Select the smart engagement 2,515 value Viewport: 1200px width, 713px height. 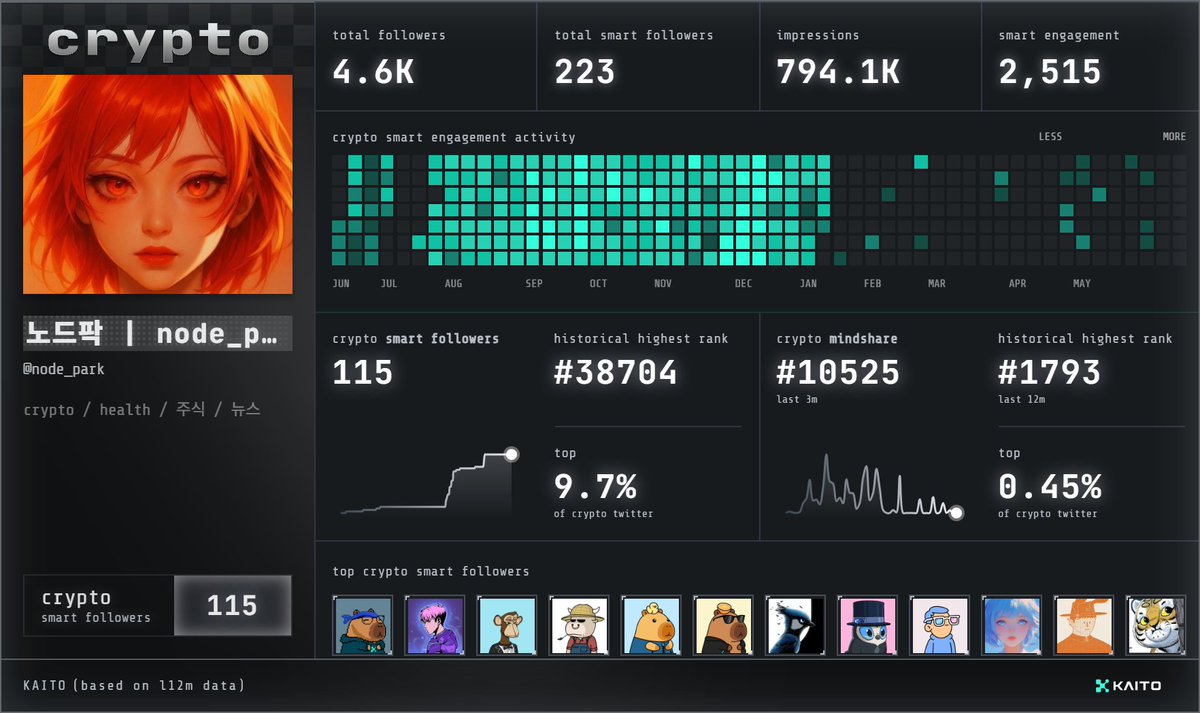(1050, 72)
